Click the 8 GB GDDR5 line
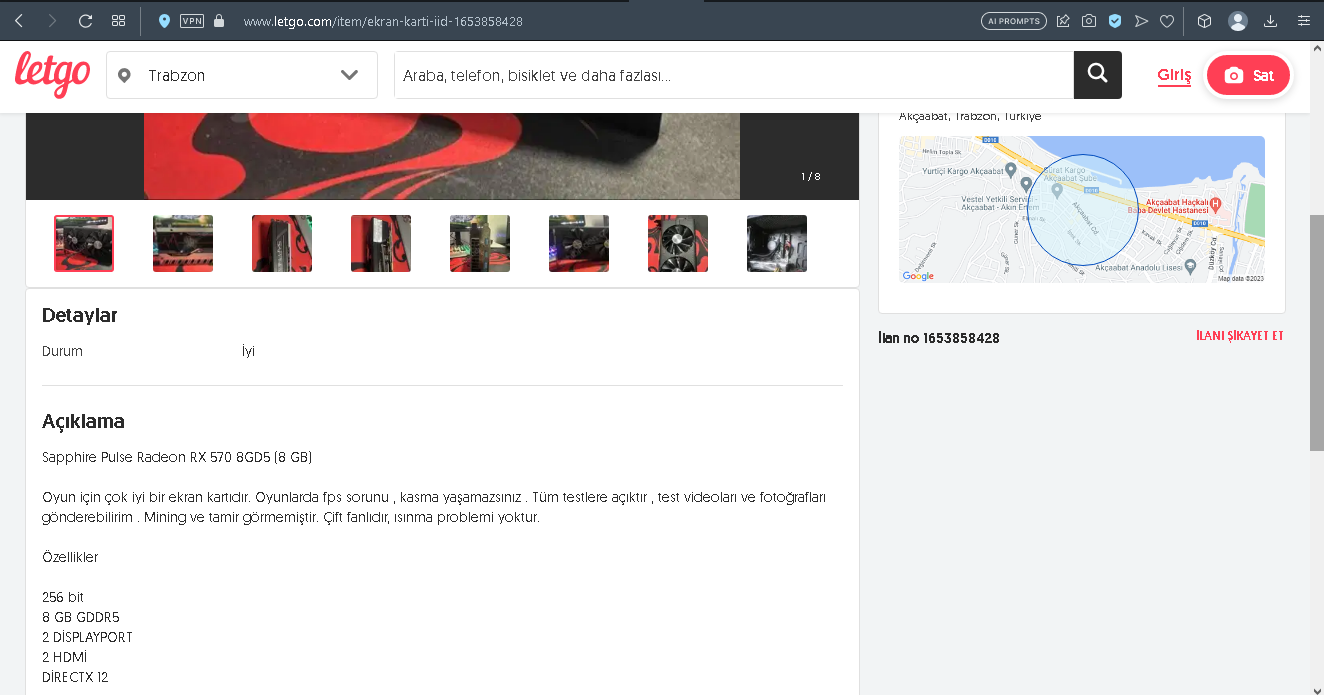This screenshot has height=695, width=1324. click(81, 617)
